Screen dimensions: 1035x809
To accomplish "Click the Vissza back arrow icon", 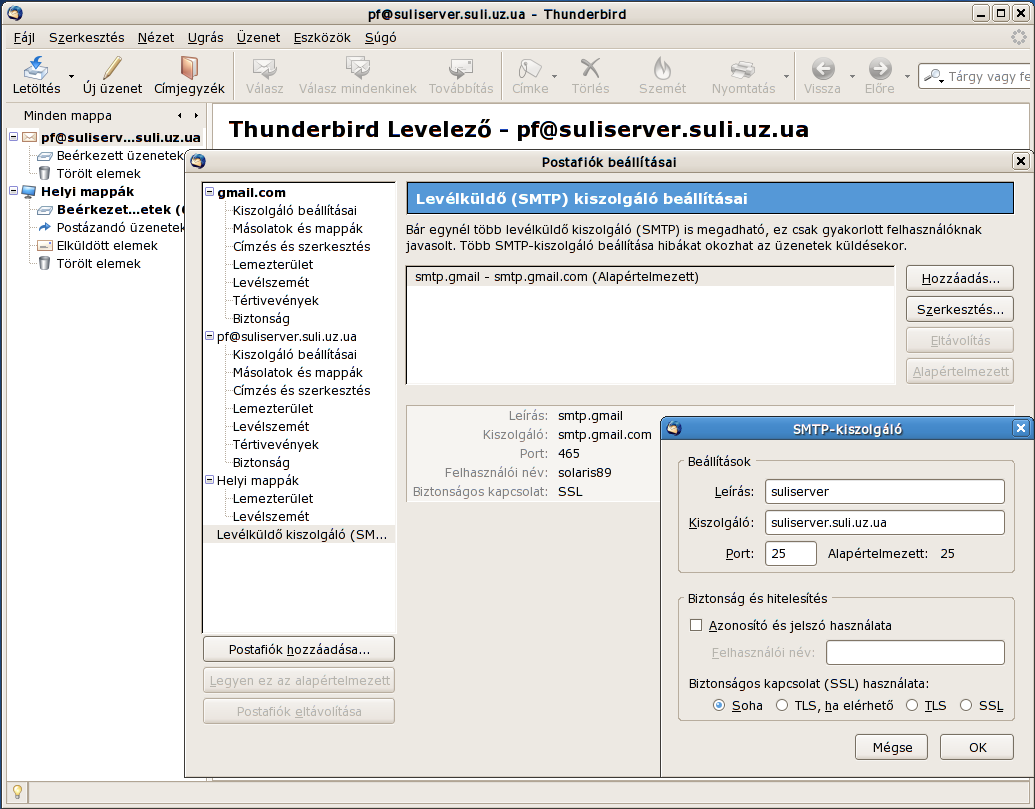I will pyautogui.click(x=822, y=68).
